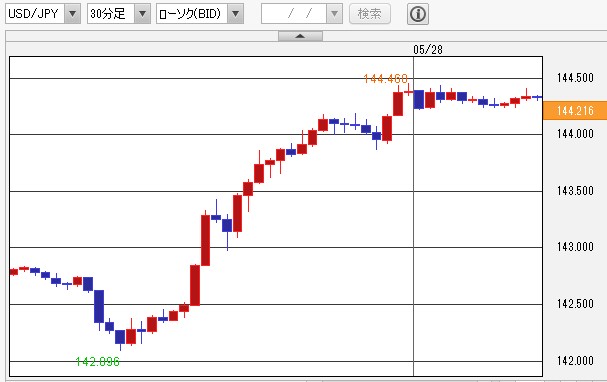Viewport: 607px width, 382px height.
Task: Click the info icon button
Action: point(418,14)
